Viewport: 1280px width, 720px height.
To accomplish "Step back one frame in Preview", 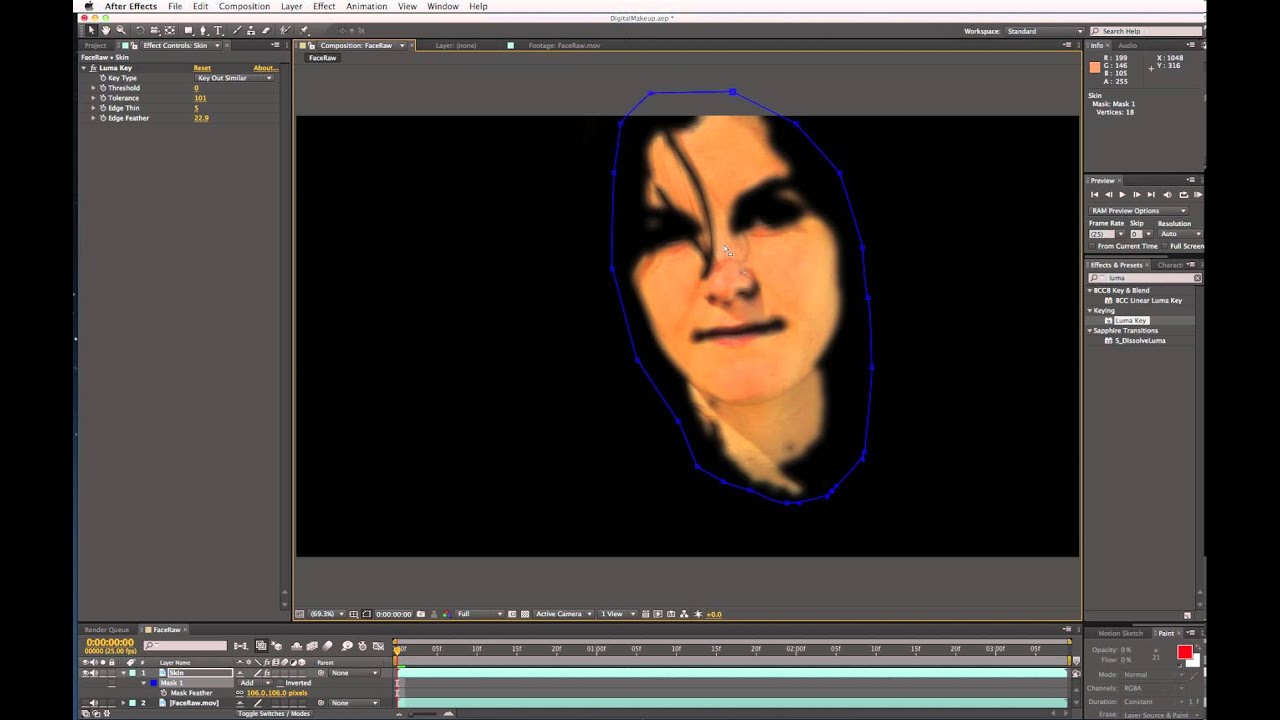I will pos(1108,194).
